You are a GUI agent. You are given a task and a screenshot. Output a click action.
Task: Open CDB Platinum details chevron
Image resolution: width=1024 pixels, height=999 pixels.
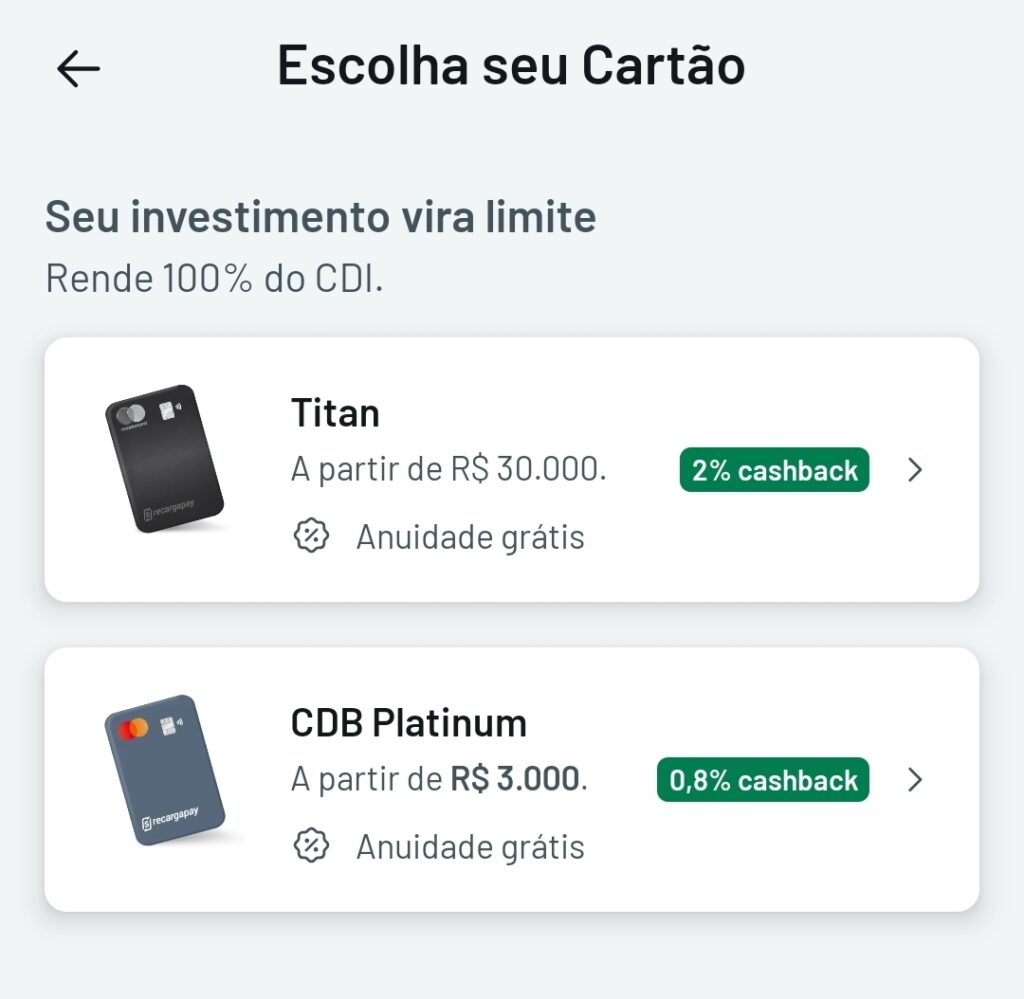click(915, 780)
